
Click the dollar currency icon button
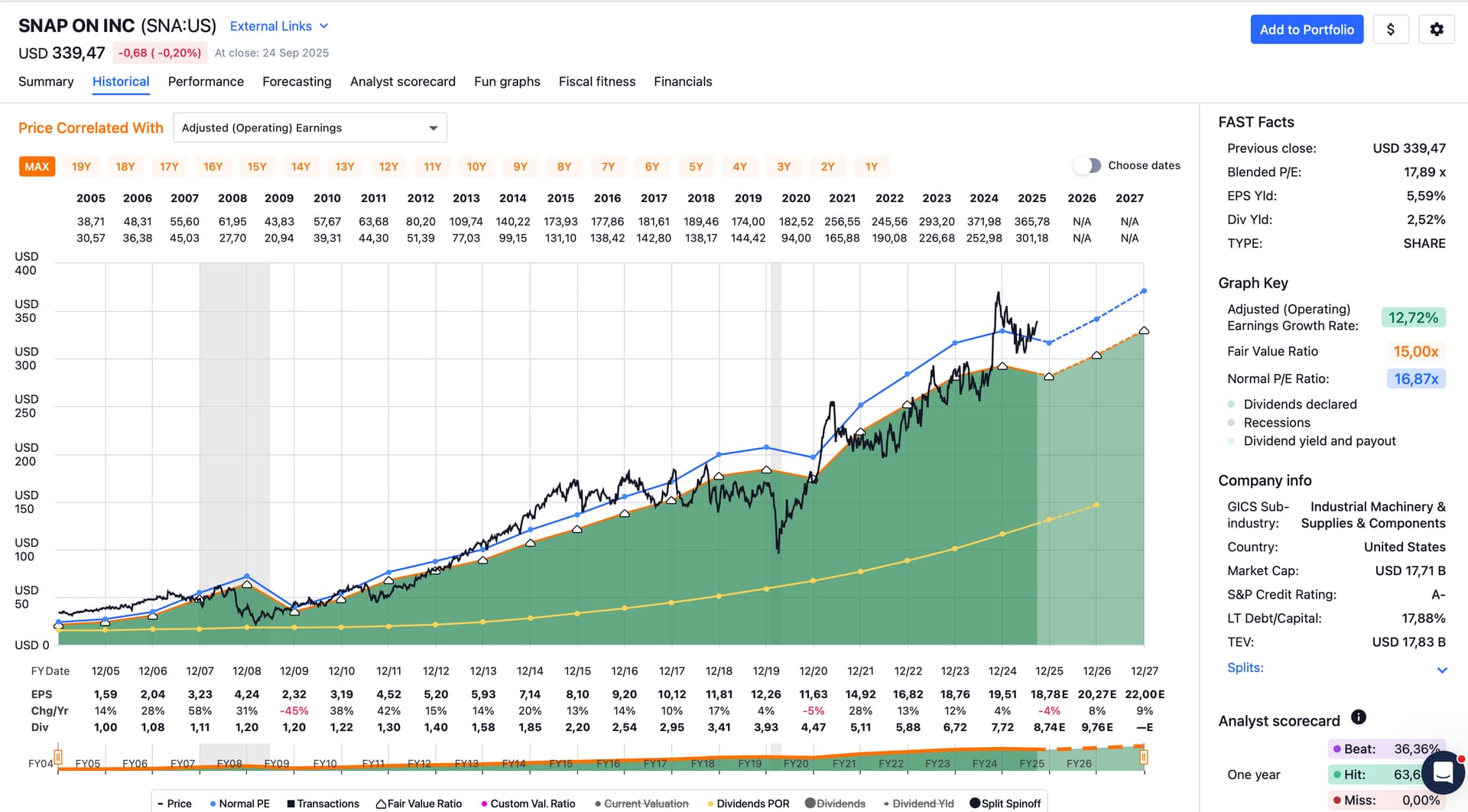pos(1390,30)
